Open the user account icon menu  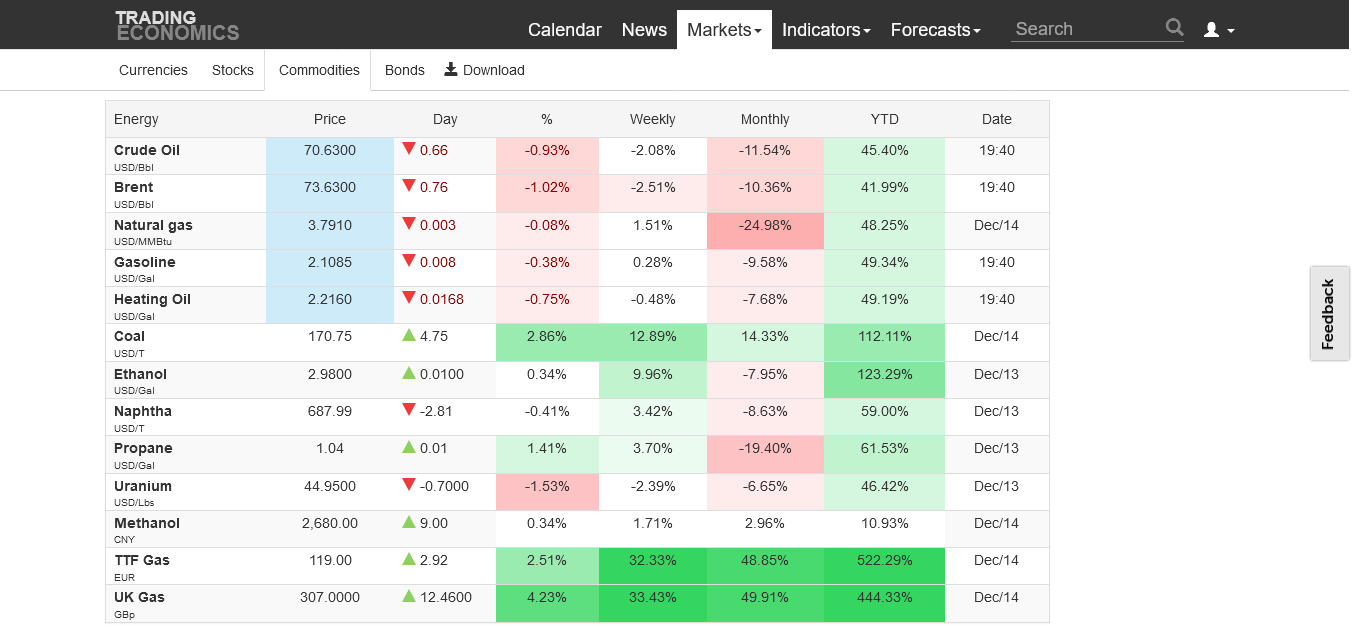(1218, 30)
